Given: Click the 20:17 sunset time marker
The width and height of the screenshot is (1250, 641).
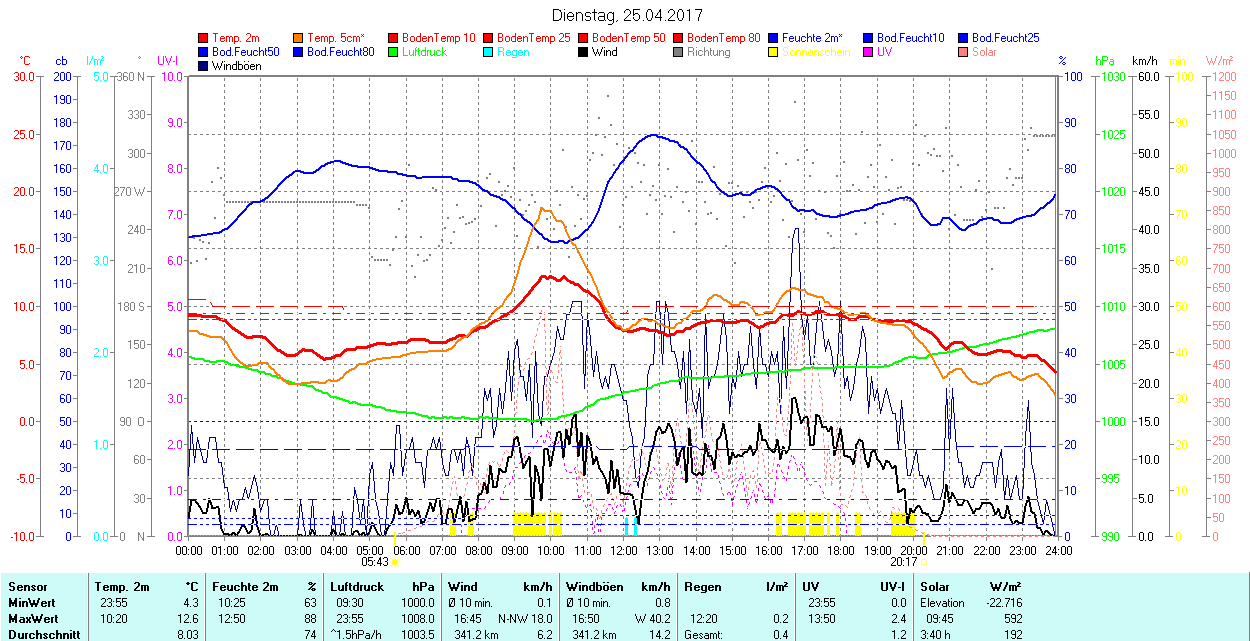Looking at the screenshot, I should pyautogui.click(x=905, y=562).
